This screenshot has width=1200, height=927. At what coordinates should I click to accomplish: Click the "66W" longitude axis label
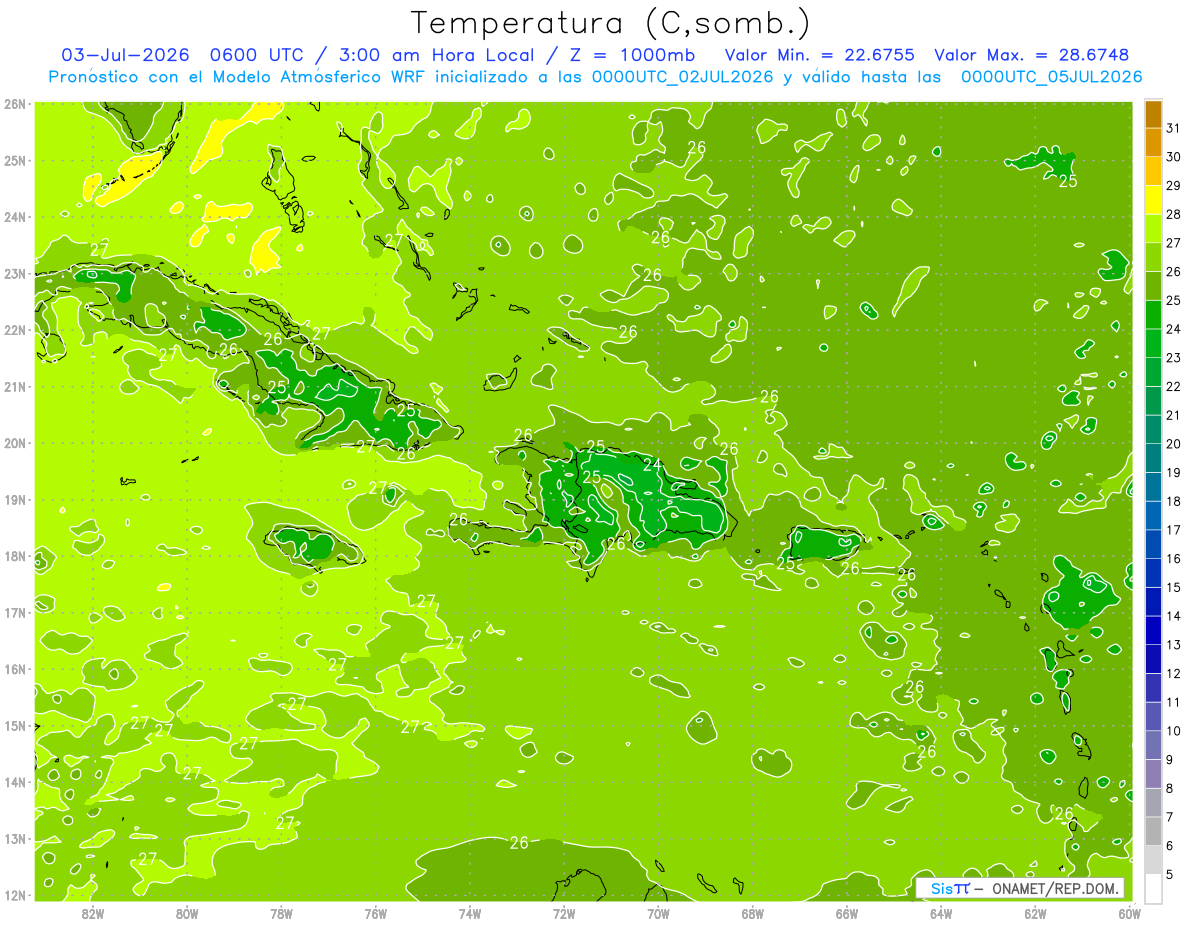[x=847, y=912]
